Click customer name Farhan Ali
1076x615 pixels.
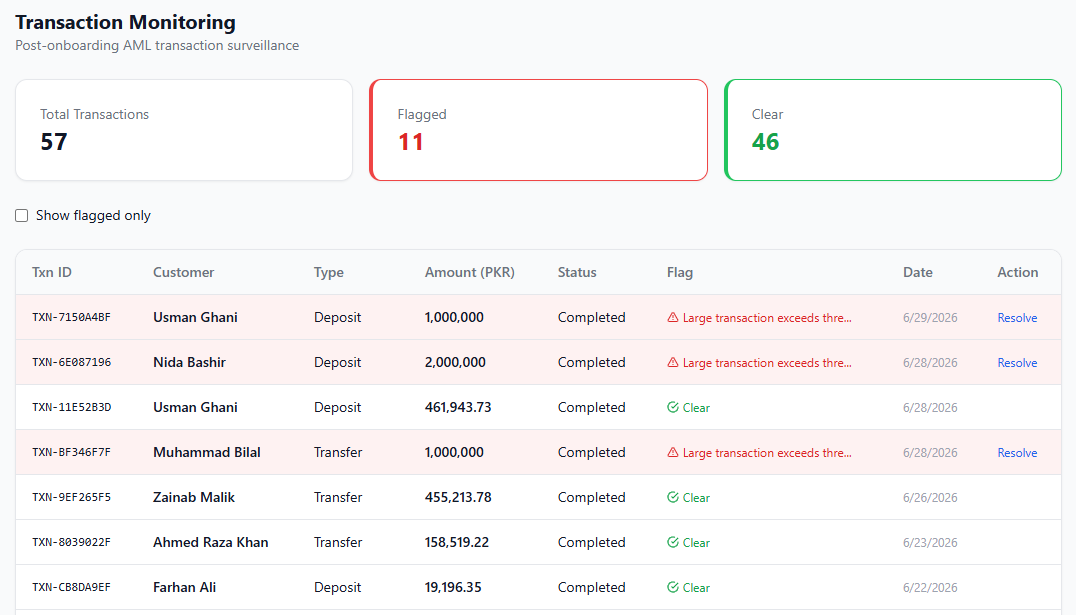185,587
